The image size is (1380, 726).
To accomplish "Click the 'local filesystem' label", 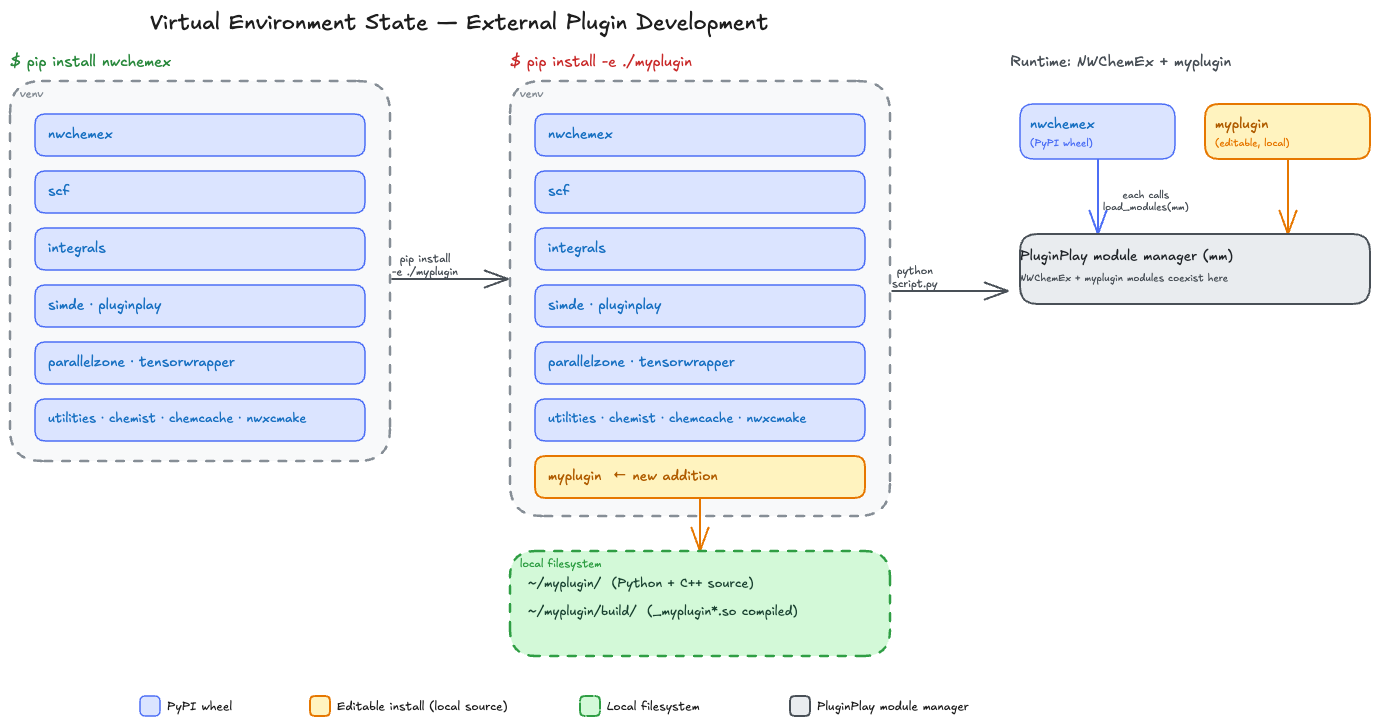I will coord(560,564).
